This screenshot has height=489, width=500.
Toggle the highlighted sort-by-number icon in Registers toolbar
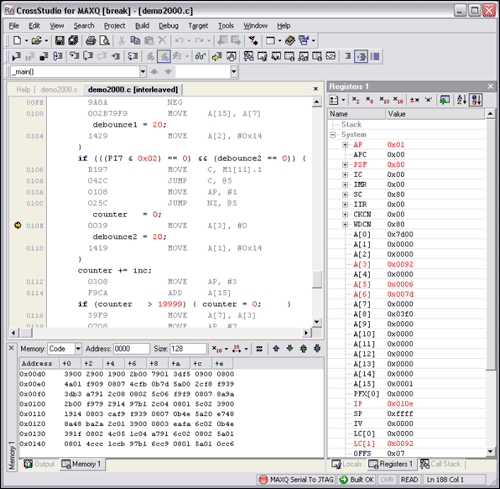coord(476,100)
